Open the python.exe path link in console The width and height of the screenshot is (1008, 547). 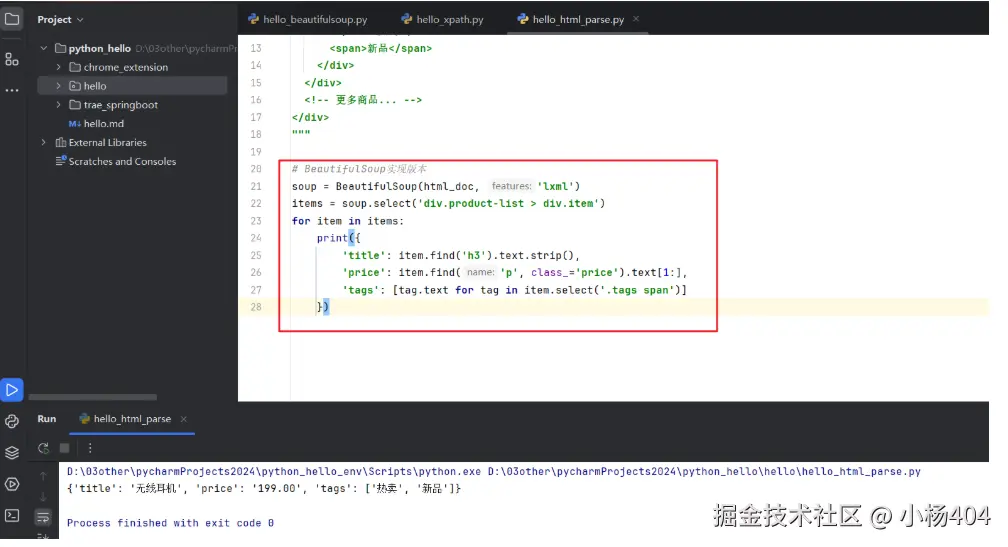pyautogui.click(x=274, y=471)
